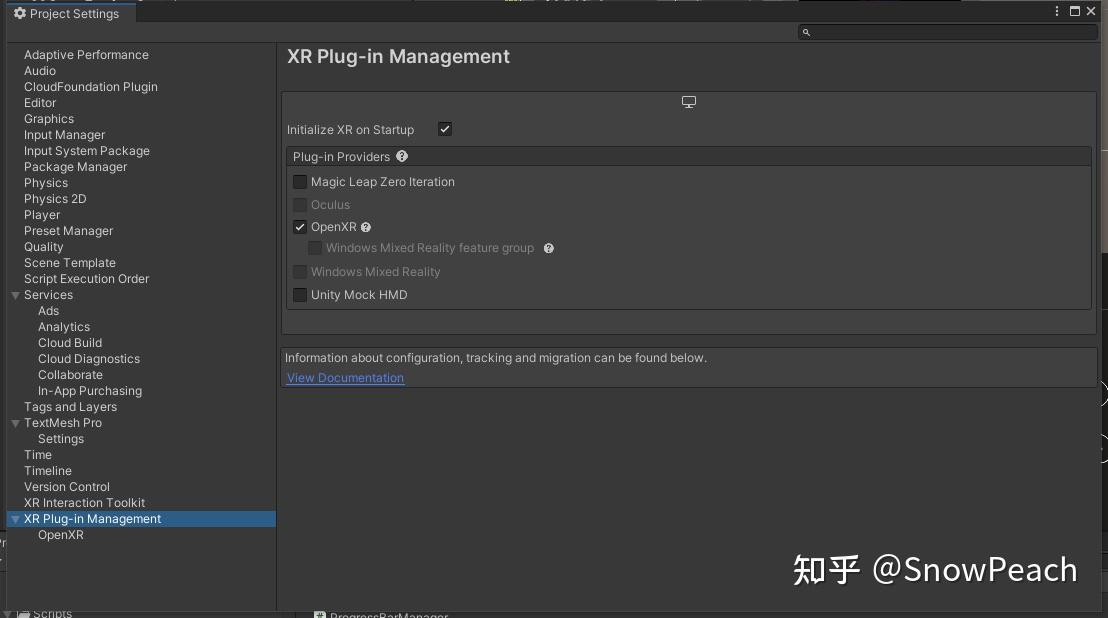The image size is (1108, 618).
Task: Enable Magic Leap Zero Iteration provider
Action: pyautogui.click(x=300, y=182)
